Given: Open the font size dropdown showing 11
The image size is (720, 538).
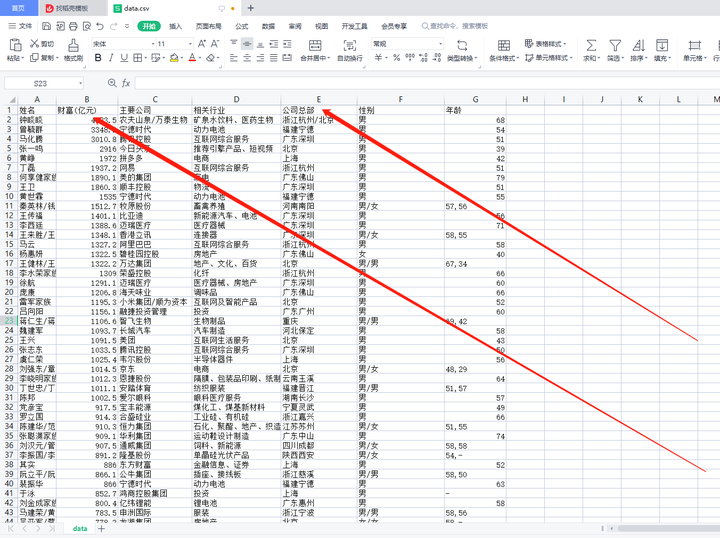Looking at the screenshot, I should 190,44.
